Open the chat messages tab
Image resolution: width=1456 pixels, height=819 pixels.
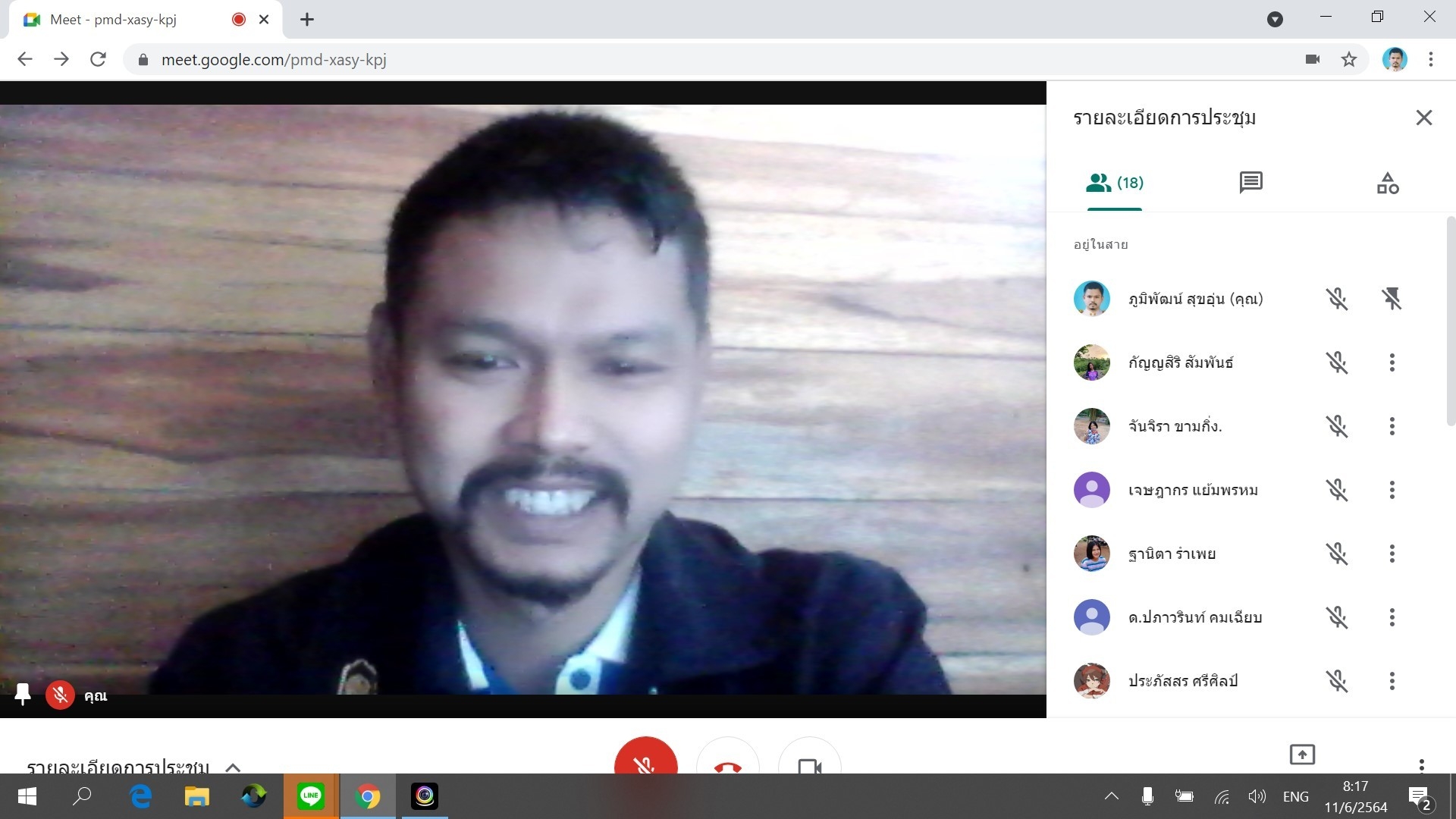[1250, 183]
